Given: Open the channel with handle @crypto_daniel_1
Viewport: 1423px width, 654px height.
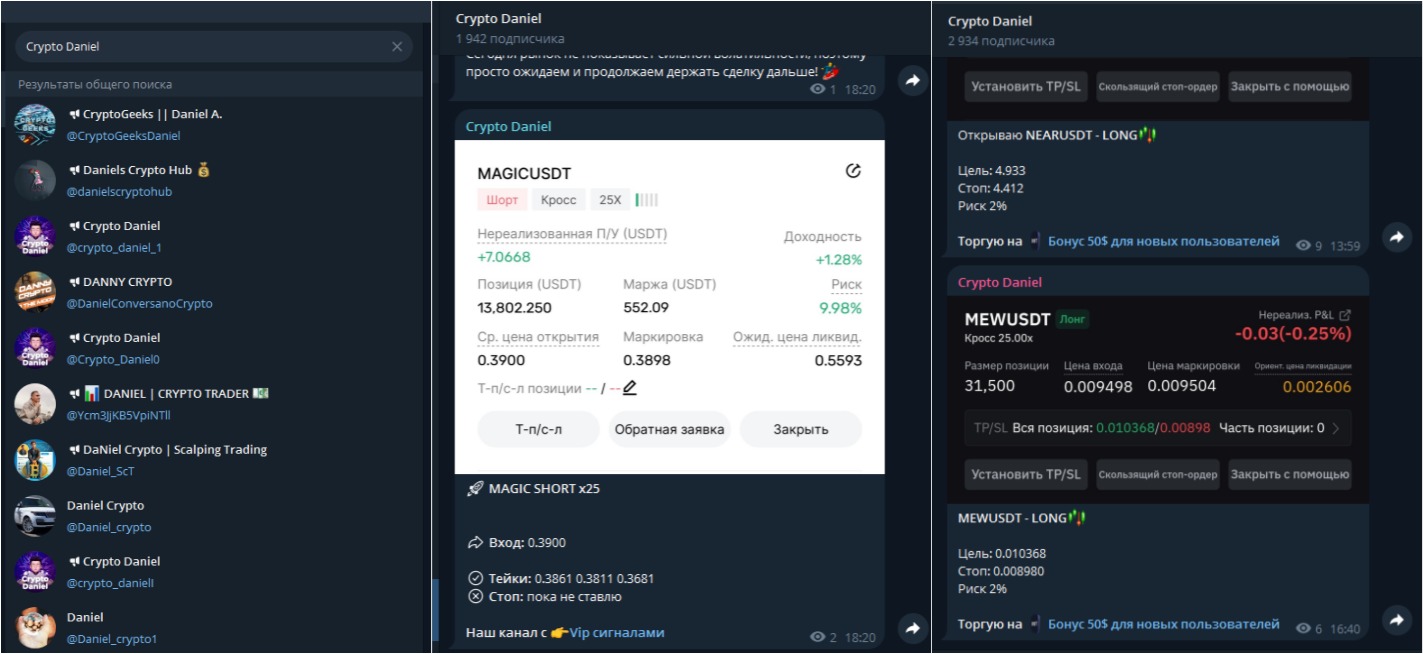Looking at the screenshot, I should tap(214, 236).
